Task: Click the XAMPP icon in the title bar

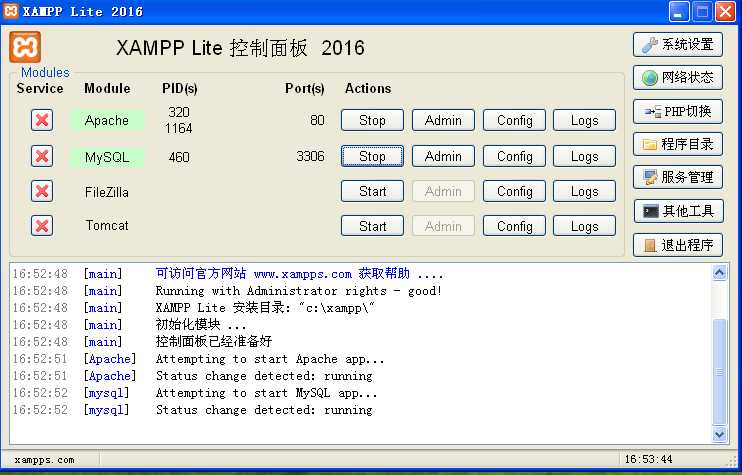Action: click(11, 11)
